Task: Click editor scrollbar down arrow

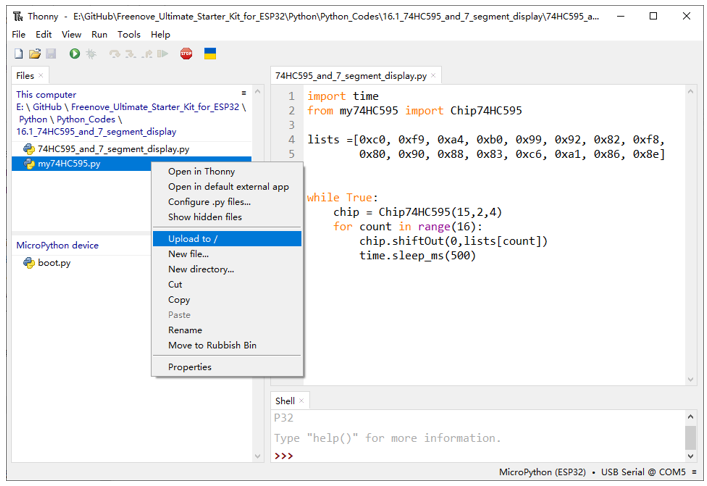Action: (x=690, y=380)
